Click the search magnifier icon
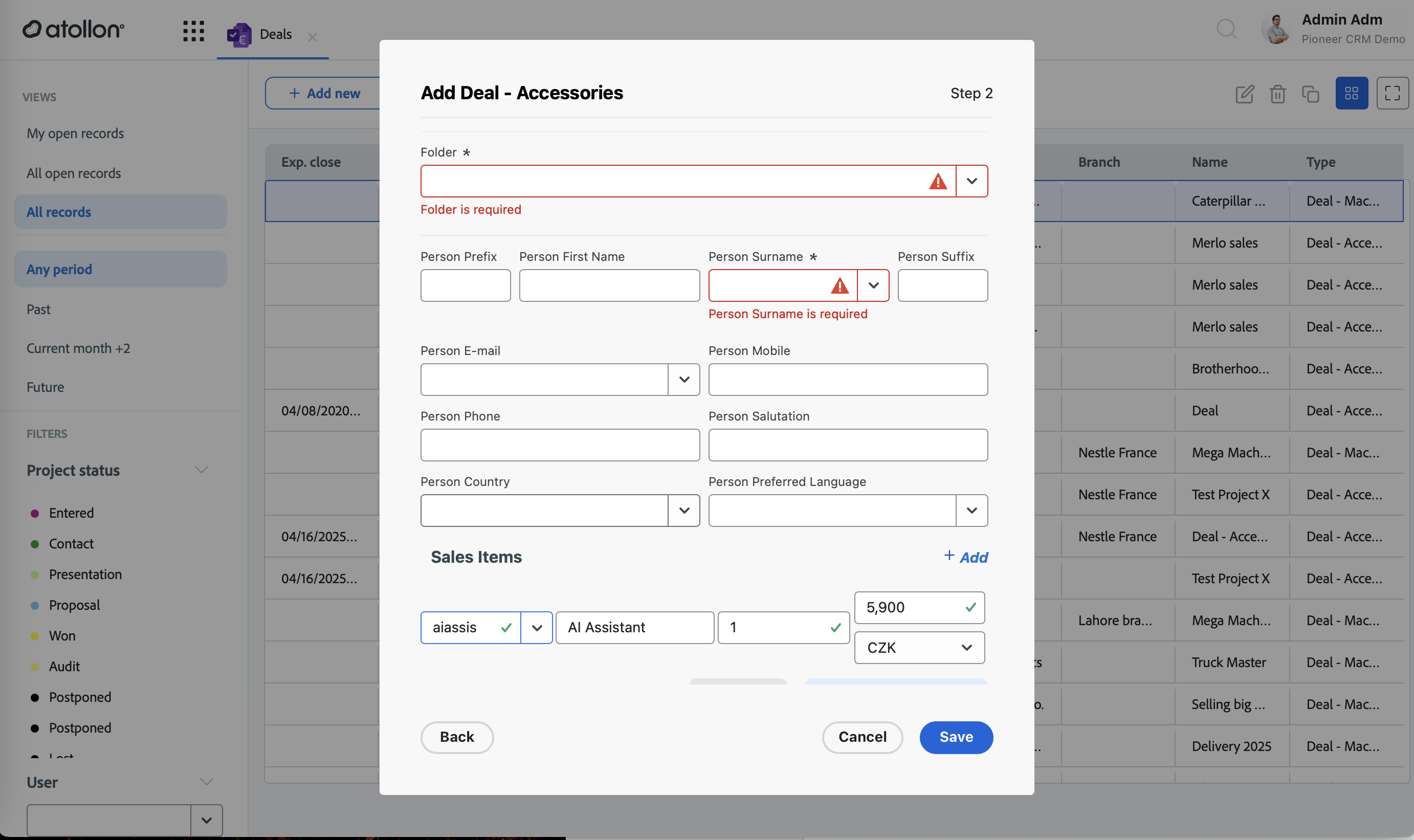The width and height of the screenshot is (1414, 840). coord(1226,28)
